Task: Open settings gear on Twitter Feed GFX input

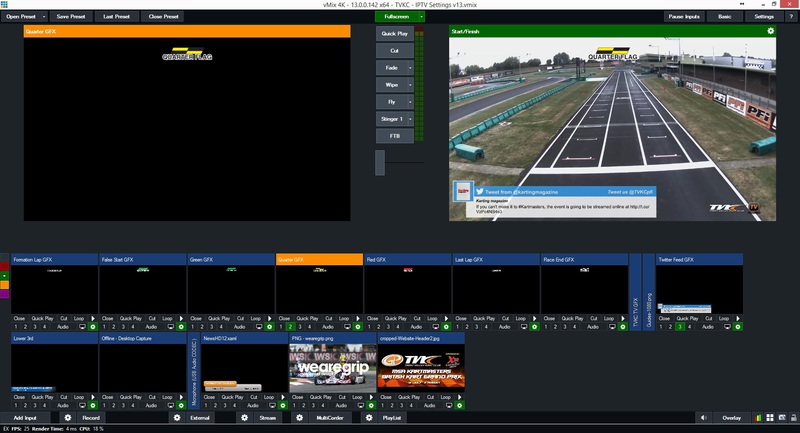Action: [x=737, y=327]
